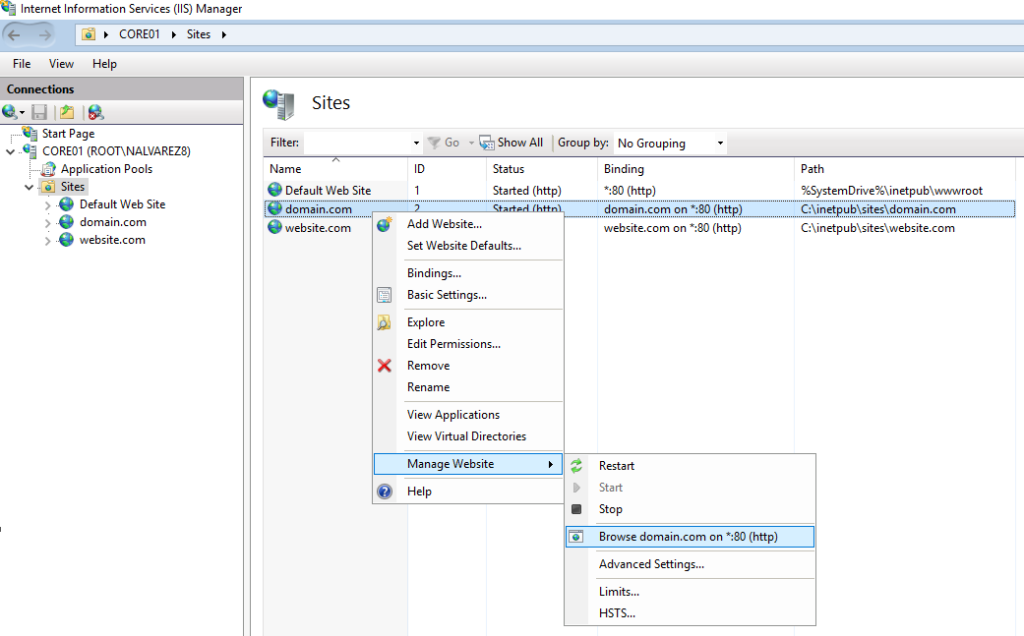
Task: Open the Filter dropdown arrow
Action: coord(415,143)
